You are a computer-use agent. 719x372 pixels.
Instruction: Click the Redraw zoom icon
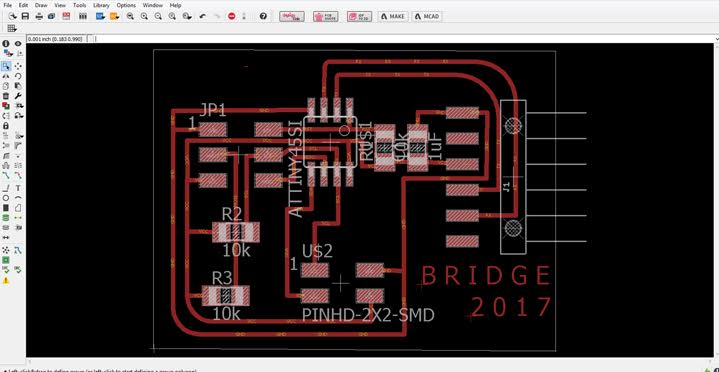pos(172,17)
